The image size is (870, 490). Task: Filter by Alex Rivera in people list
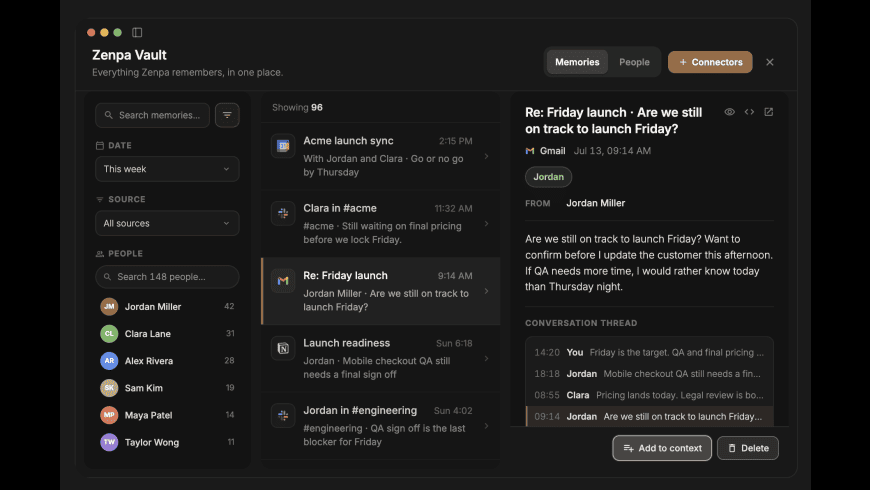click(167, 361)
